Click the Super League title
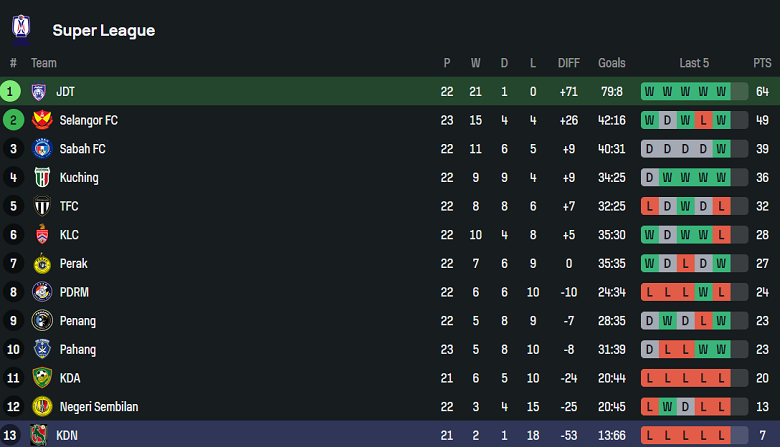Viewport: 780px width, 447px height. click(x=104, y=30)
